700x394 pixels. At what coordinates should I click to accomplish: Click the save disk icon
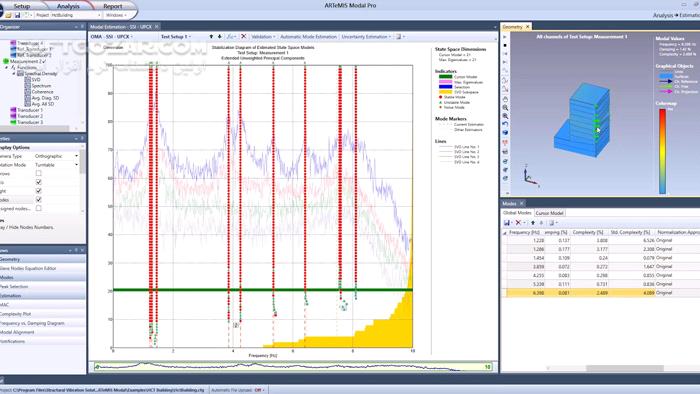[x=17, y=15]
